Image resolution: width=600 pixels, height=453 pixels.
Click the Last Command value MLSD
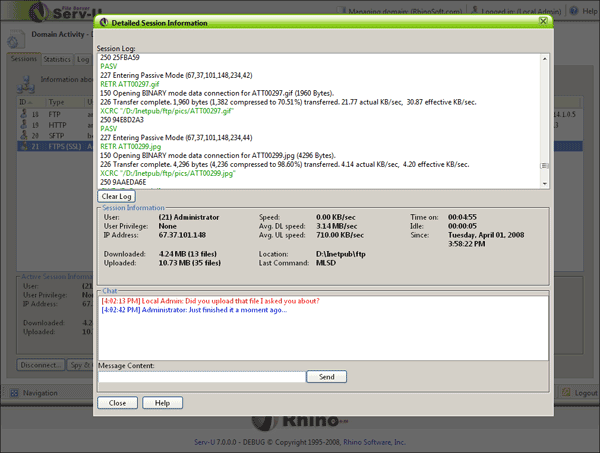(x=326, y=263)
